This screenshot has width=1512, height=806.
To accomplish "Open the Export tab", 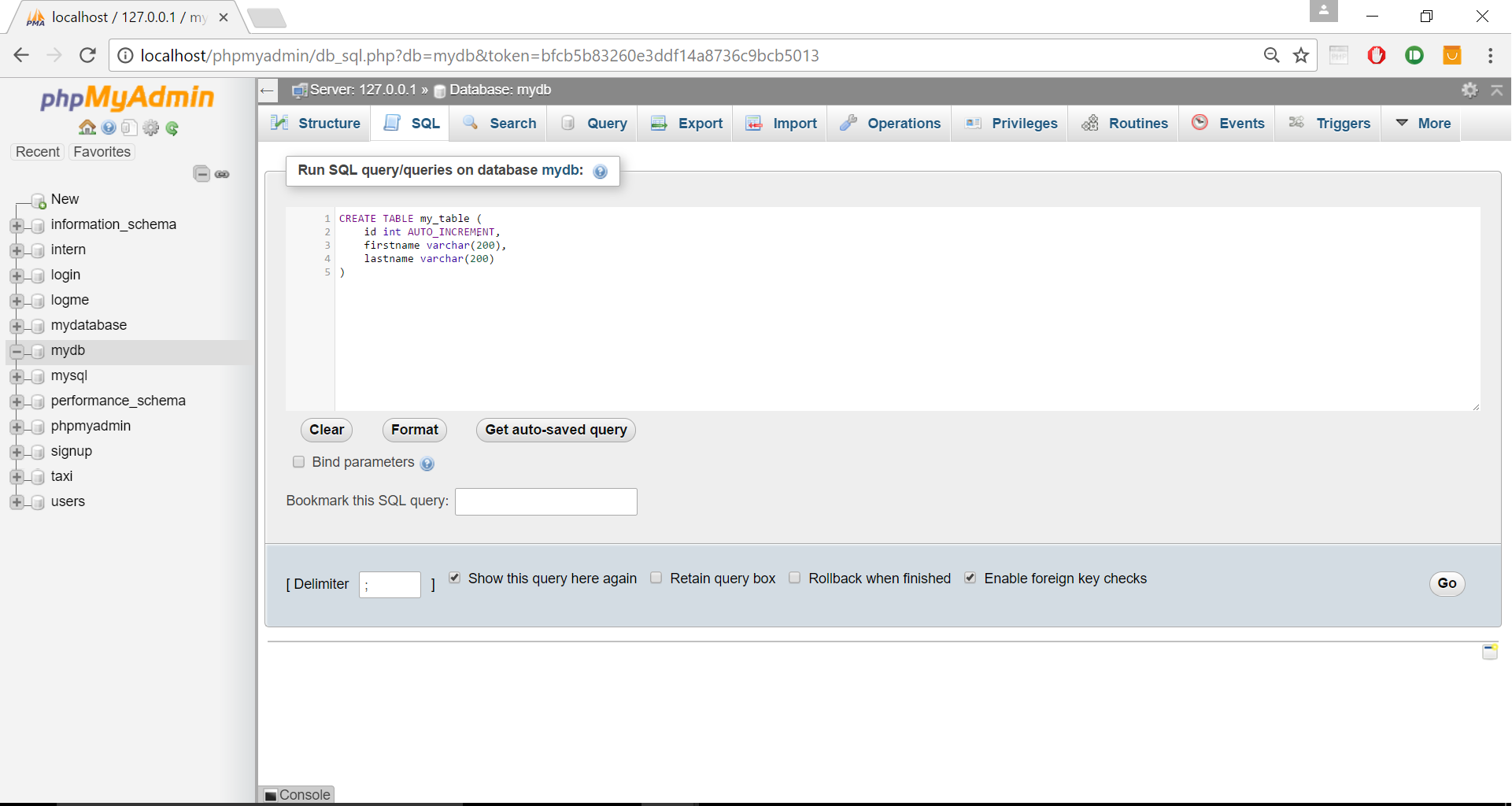I will click(686, 124).
